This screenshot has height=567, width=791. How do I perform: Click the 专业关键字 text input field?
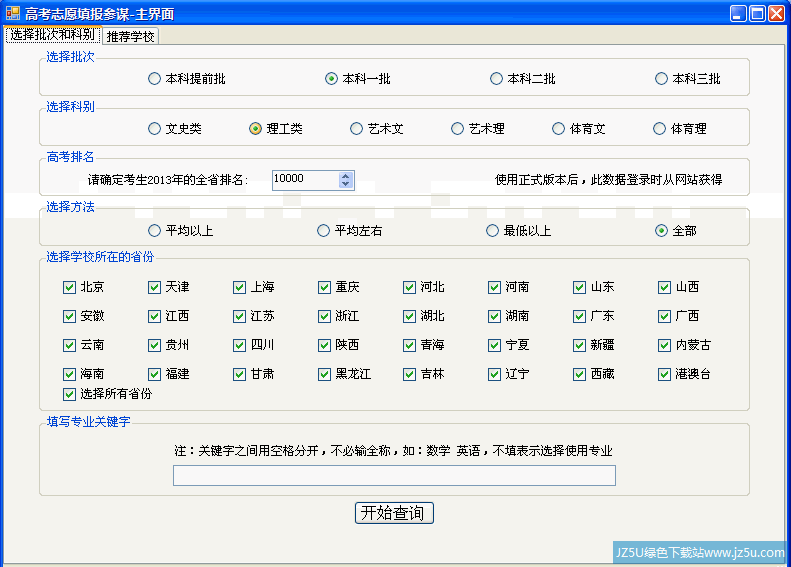tap(394, 476)
